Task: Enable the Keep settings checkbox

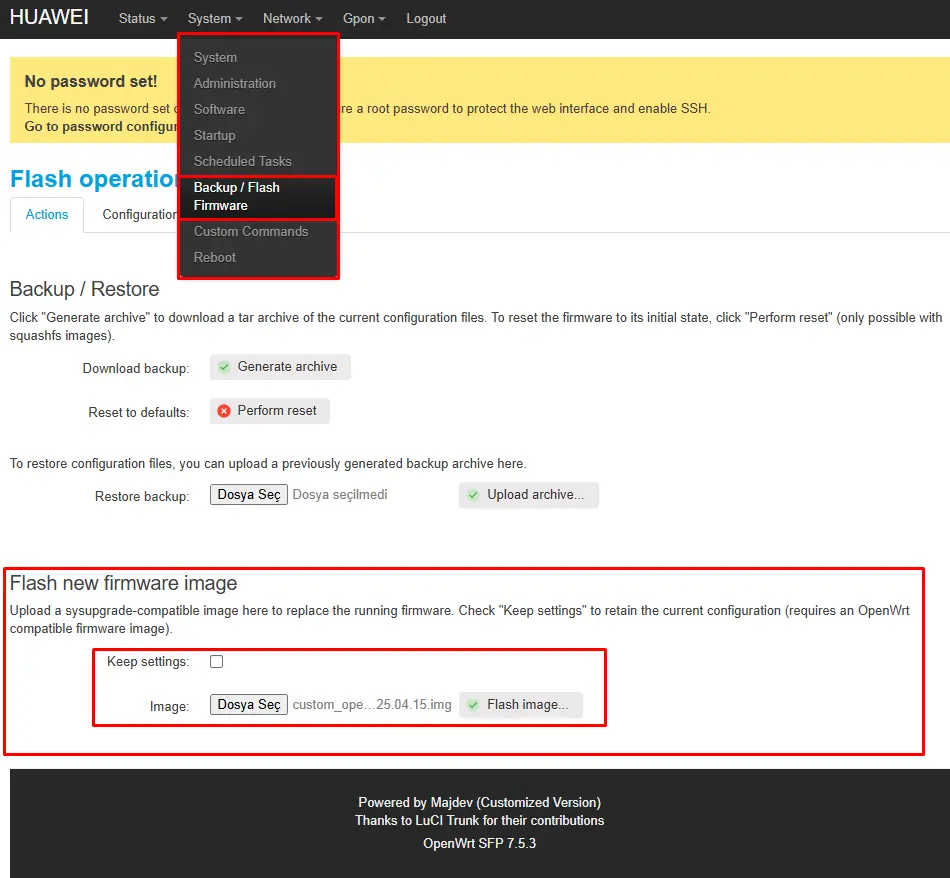Action: tap(216, 662)
